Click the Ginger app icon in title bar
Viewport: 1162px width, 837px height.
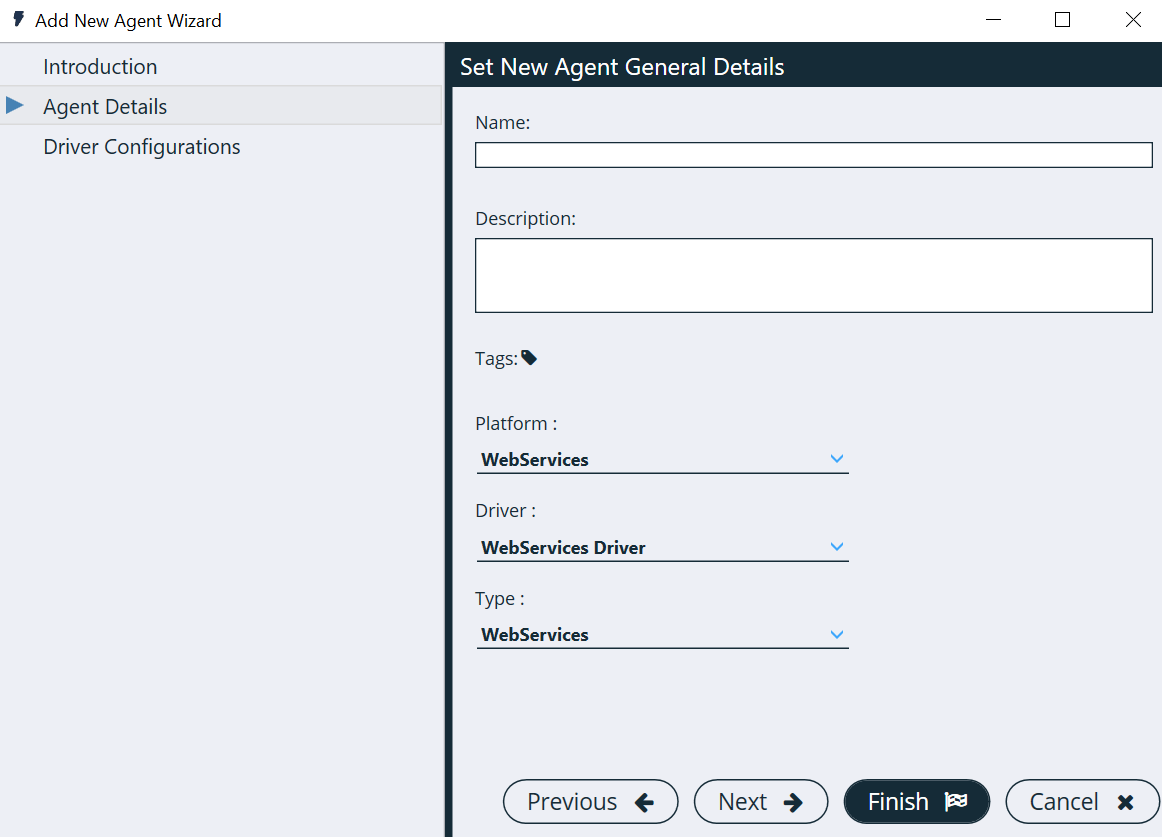click(x=19, y=19)
